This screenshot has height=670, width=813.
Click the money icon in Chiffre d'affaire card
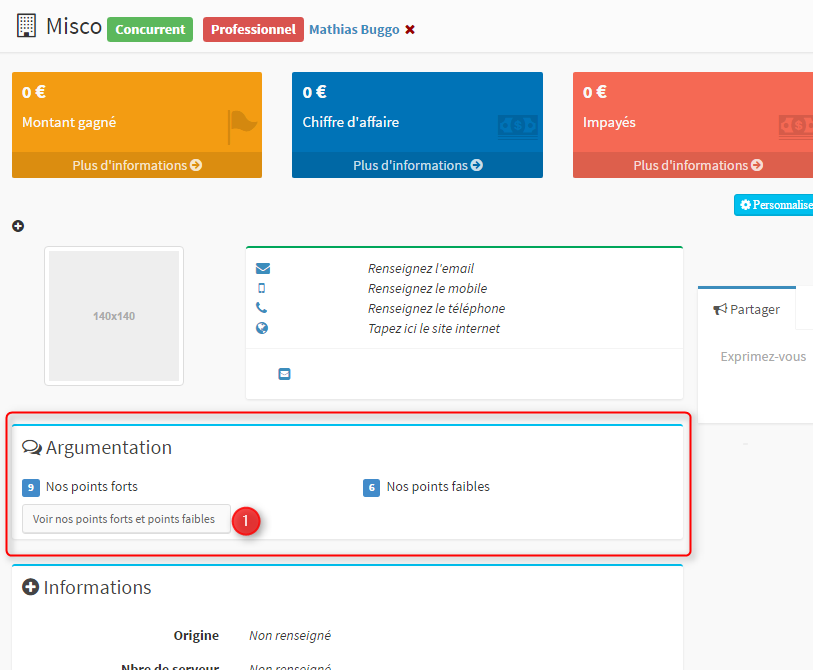point(517,127)
